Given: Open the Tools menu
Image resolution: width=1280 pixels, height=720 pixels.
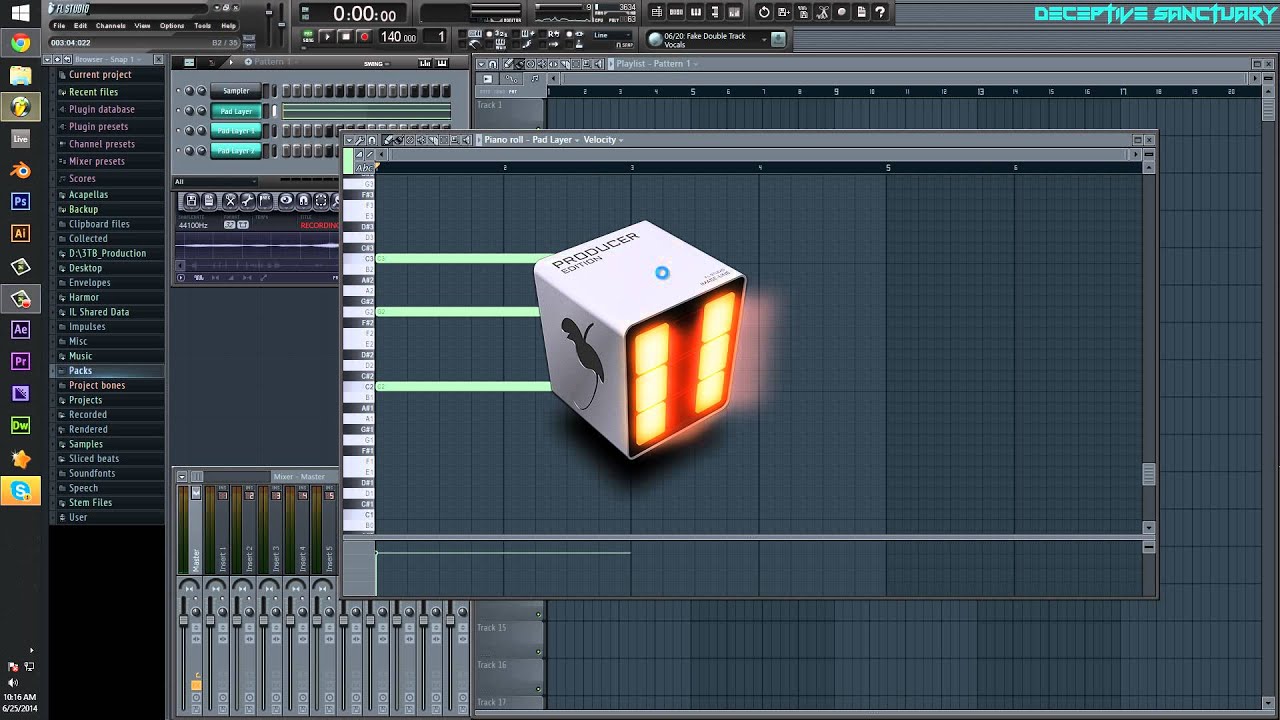Looking at the screenshot, I should pyautogui.click(x=203, y=25).
